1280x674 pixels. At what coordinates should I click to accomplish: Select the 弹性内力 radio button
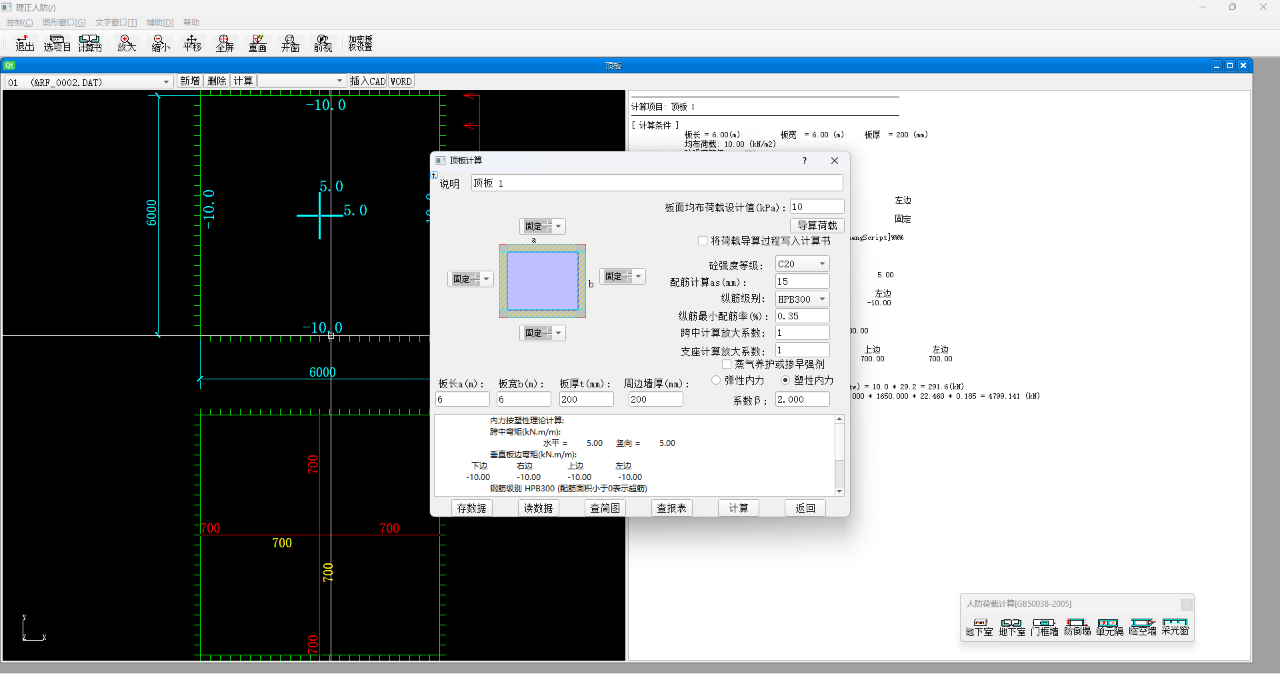pos(716,381)
